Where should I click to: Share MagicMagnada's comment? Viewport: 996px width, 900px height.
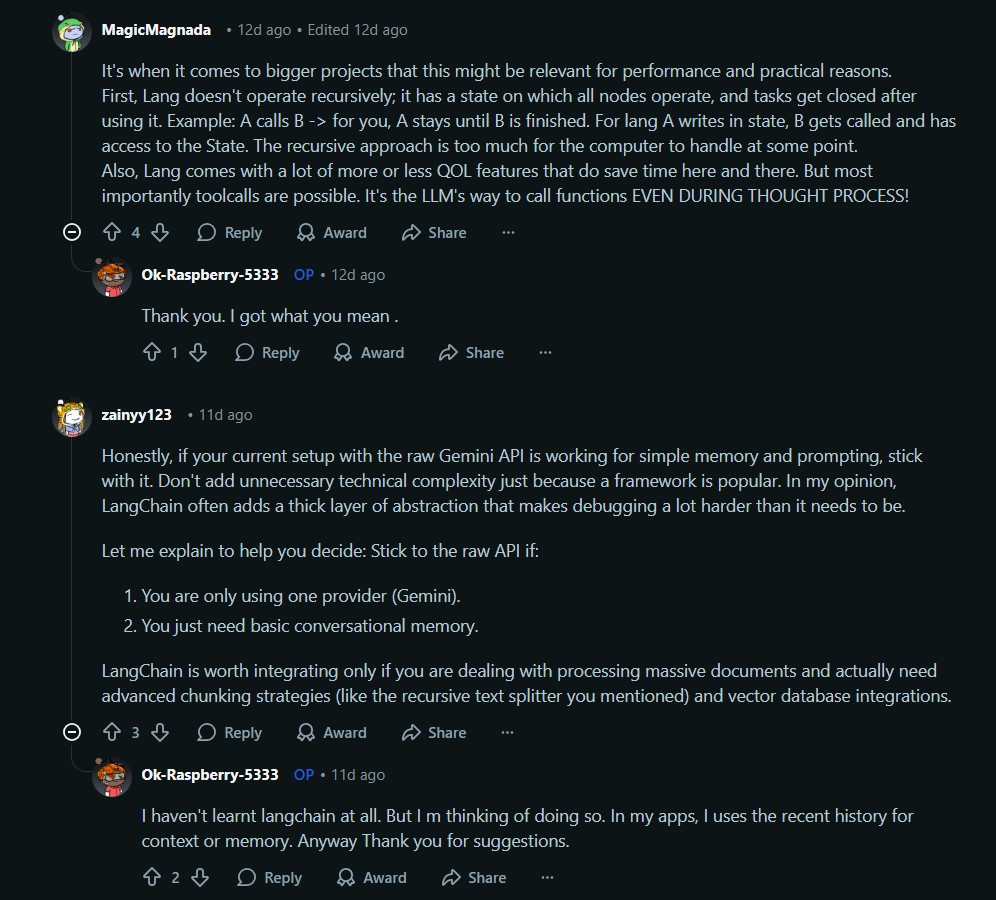(x=434, y=232)
